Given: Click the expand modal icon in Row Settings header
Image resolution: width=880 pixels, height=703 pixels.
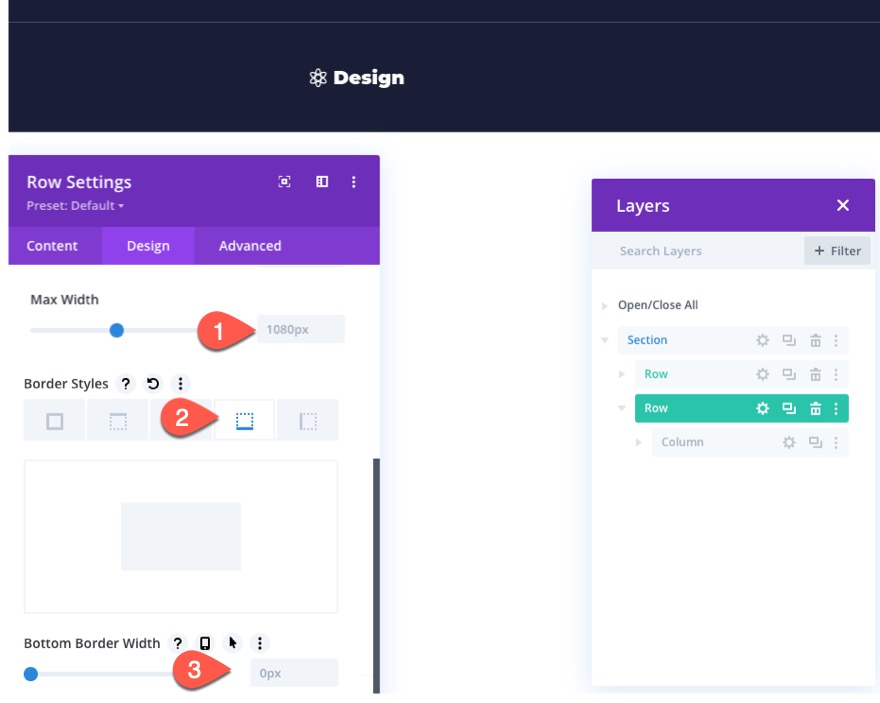Looking at the screenshot, I should [285, 181].
